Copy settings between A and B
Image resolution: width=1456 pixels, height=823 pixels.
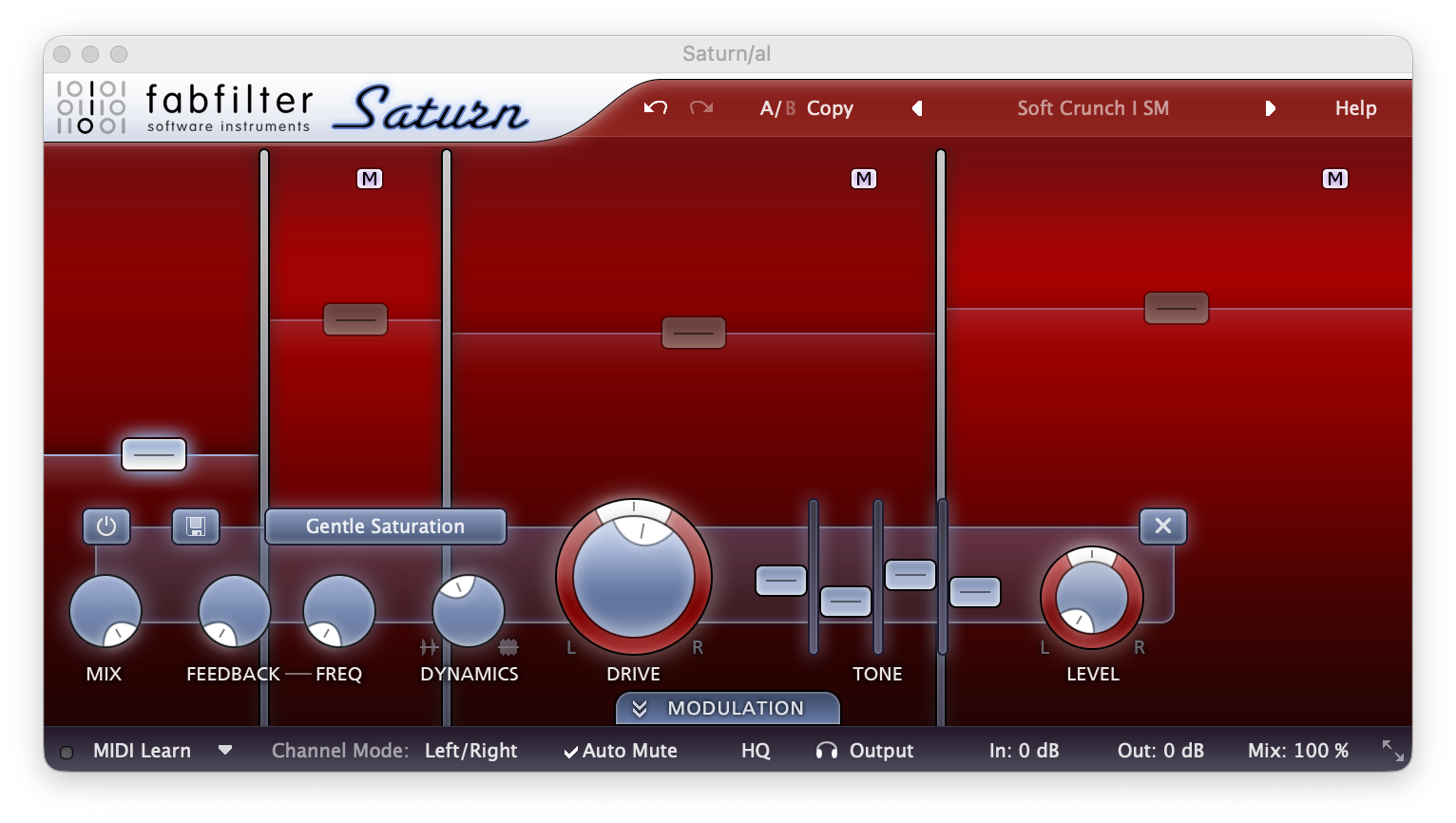(x=830, y=108)
